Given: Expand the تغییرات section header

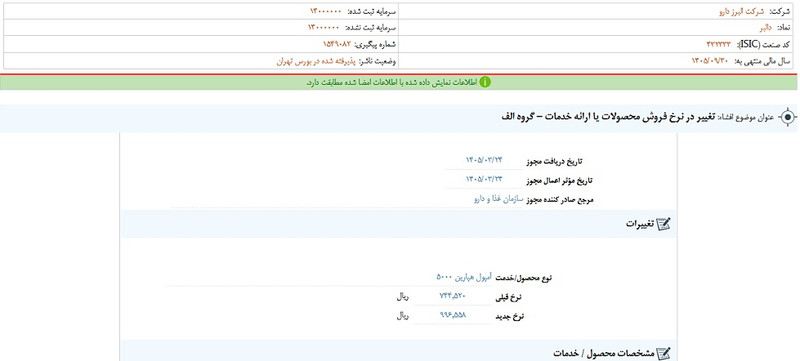Looking at the screenshot, I should coord(399,224).
